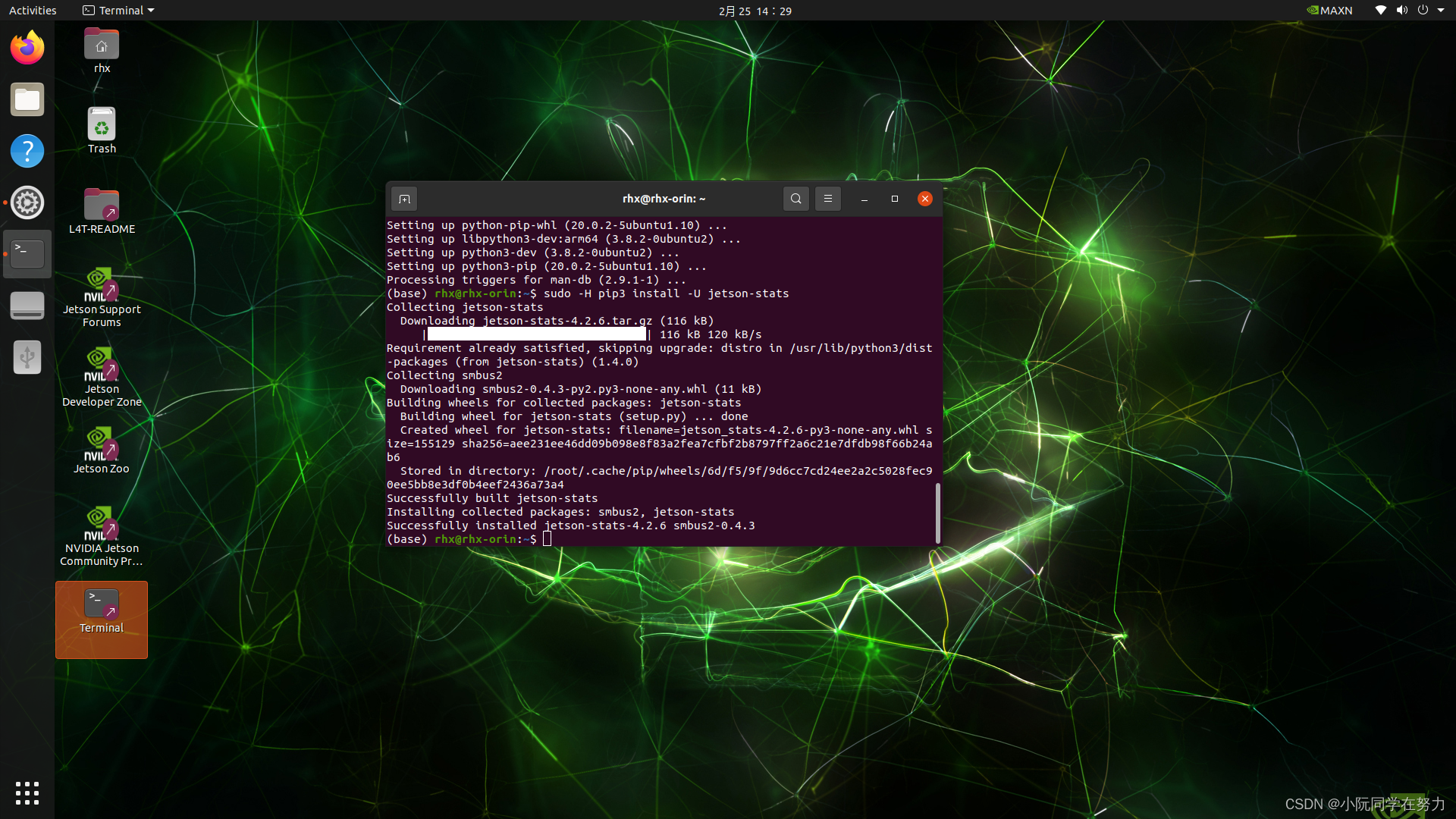
Task: Open the disk drive icon in the dock
Action: coord(27,306)
